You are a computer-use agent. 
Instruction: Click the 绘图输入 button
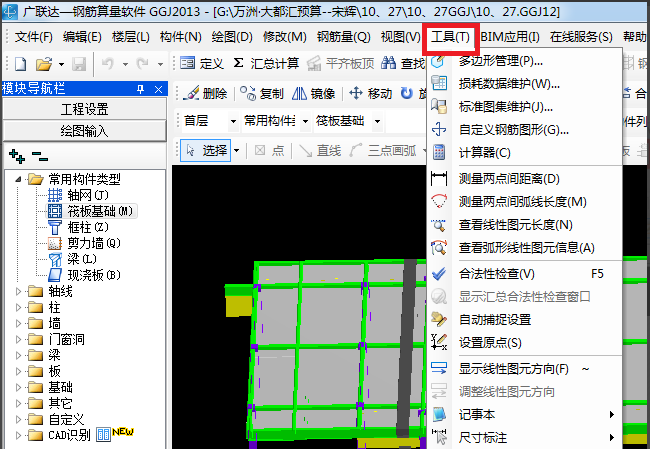pyautogui.click(x=84, y=130)
